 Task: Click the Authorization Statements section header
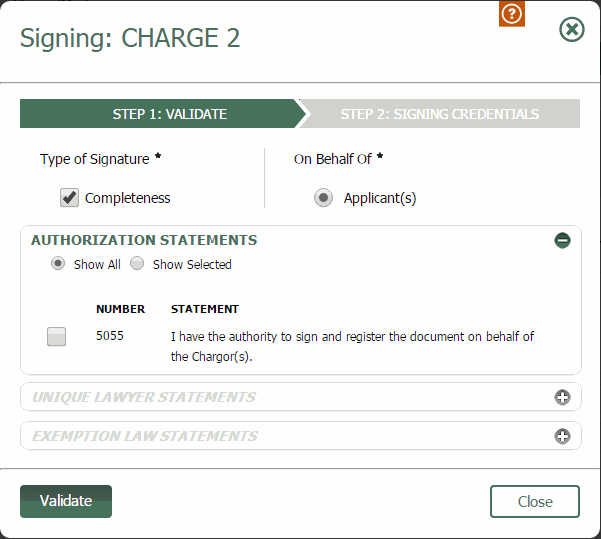144,240
